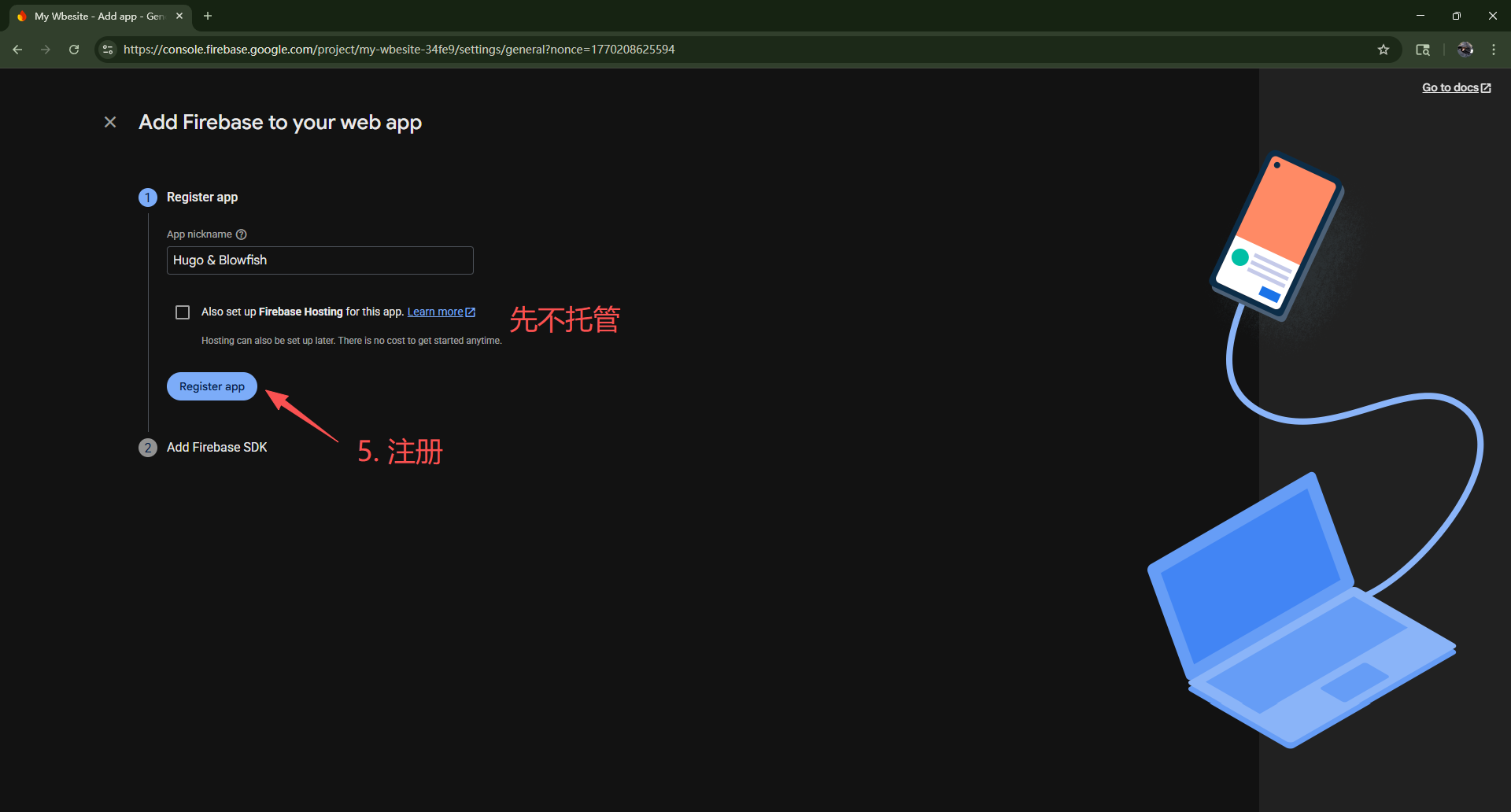View site information icon in address bar
The image size is (1511, 812).
109,50
